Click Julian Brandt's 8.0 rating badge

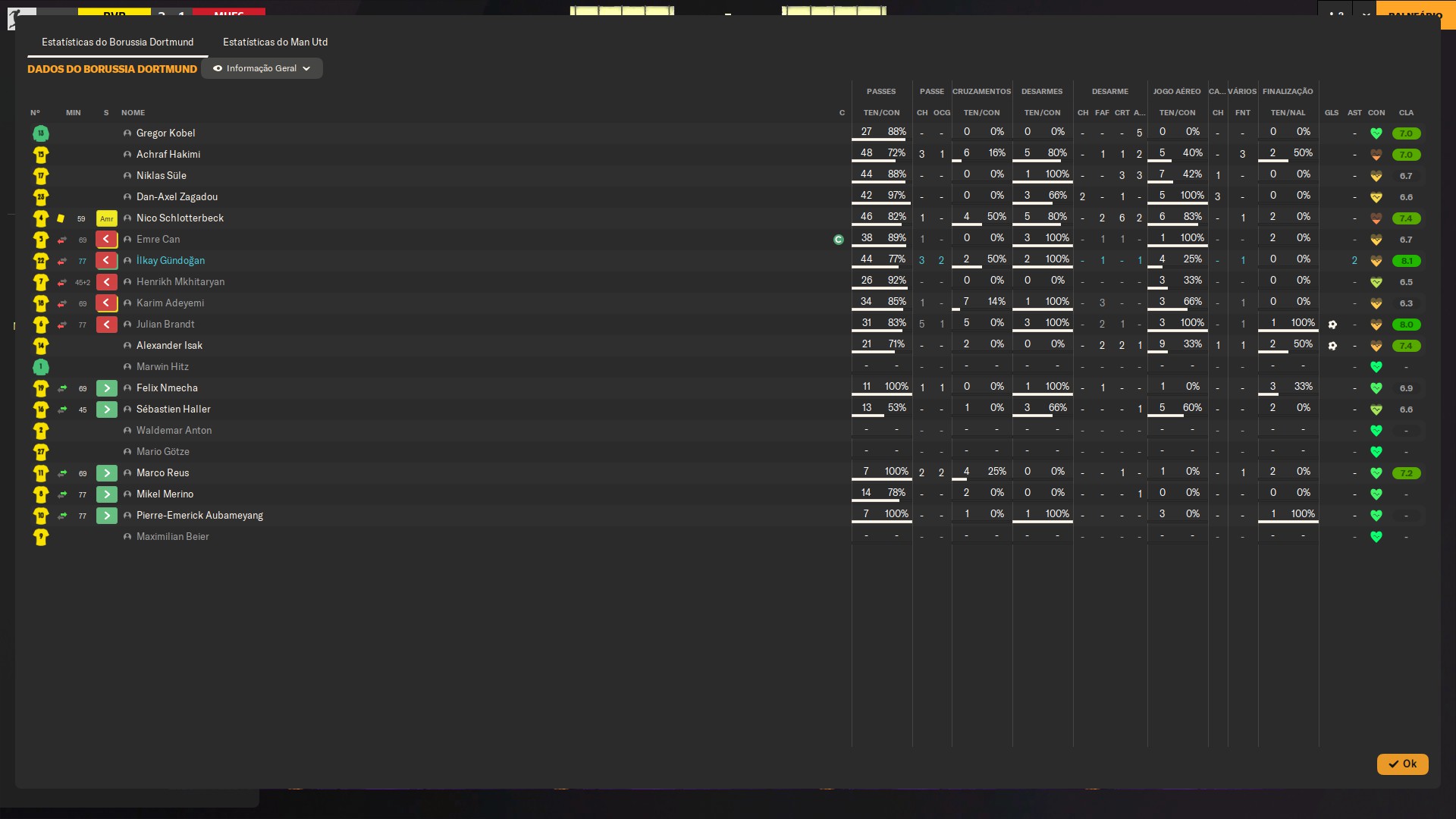tap(1406, 325)
